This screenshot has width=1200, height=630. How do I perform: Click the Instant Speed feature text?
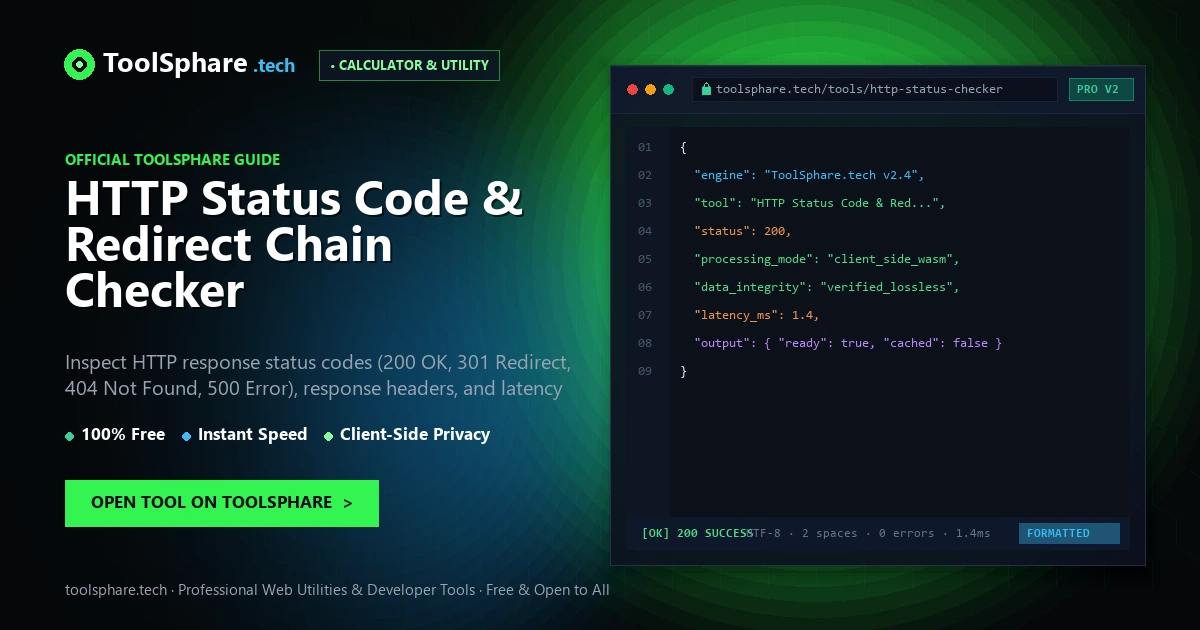click(252, 435)
